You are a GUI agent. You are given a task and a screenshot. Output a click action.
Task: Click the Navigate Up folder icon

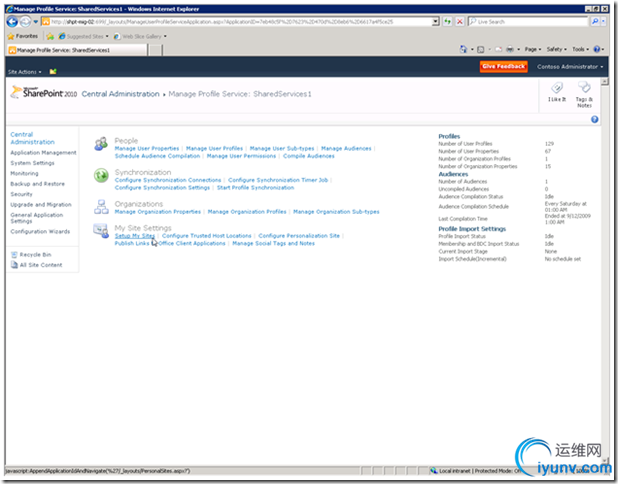click(53, 71)
